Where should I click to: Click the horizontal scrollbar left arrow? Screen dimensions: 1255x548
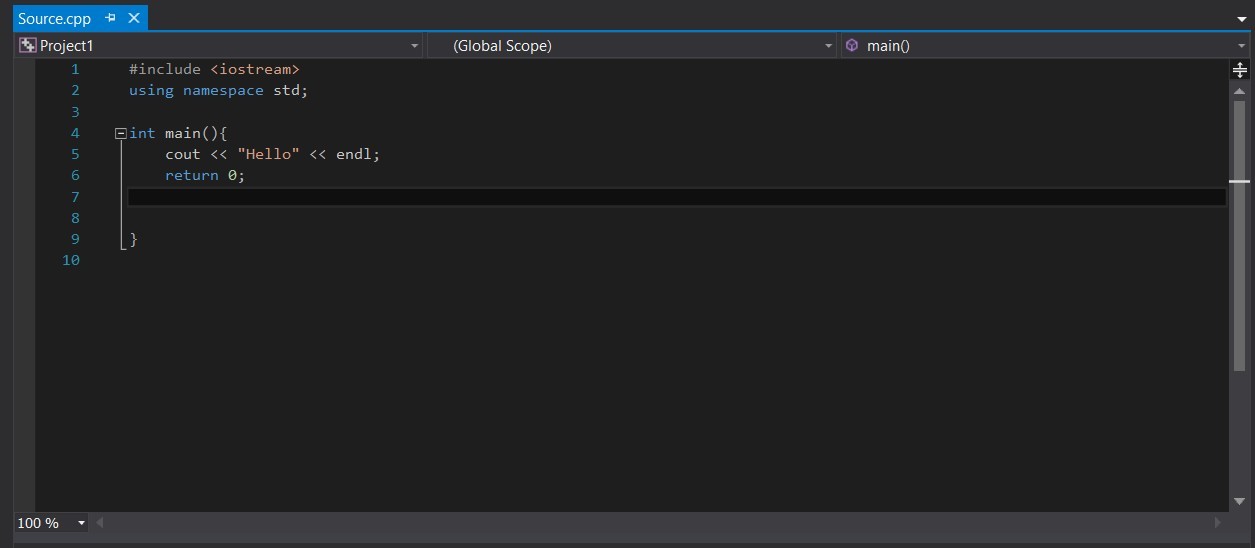(x=100, y=523)
